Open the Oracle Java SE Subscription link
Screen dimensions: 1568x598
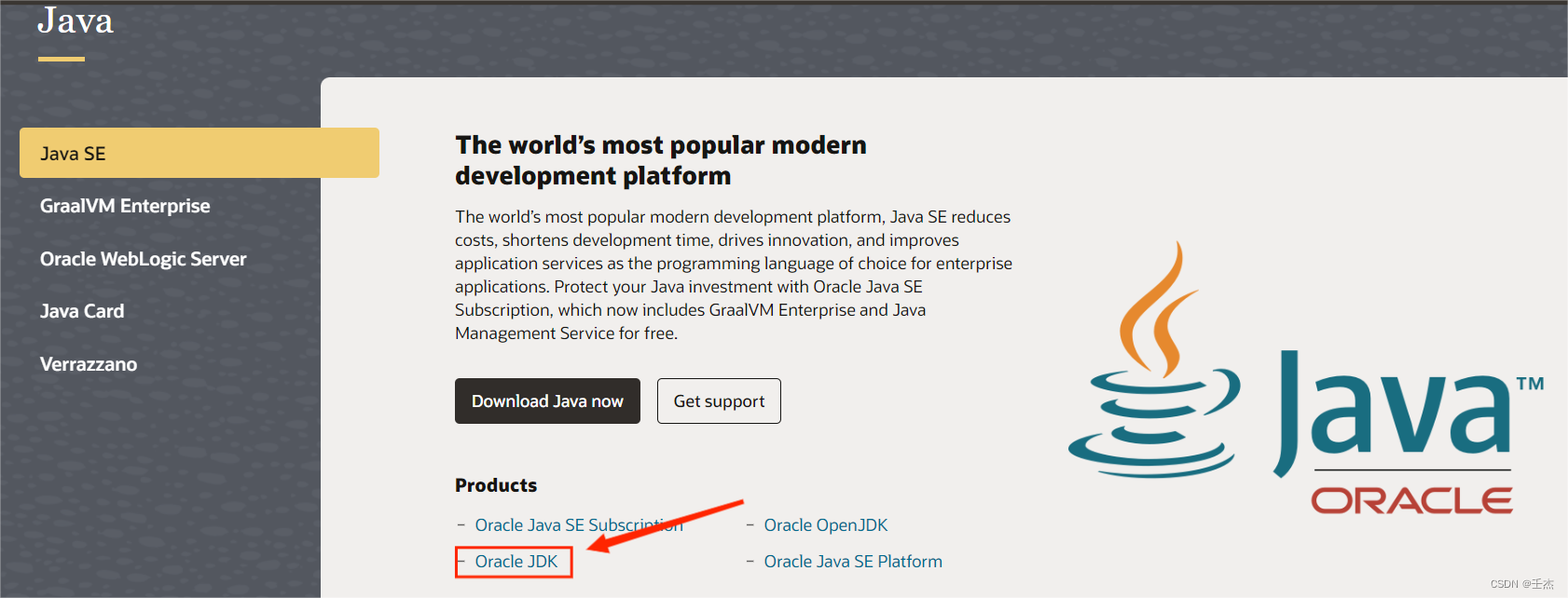(579, 525)
